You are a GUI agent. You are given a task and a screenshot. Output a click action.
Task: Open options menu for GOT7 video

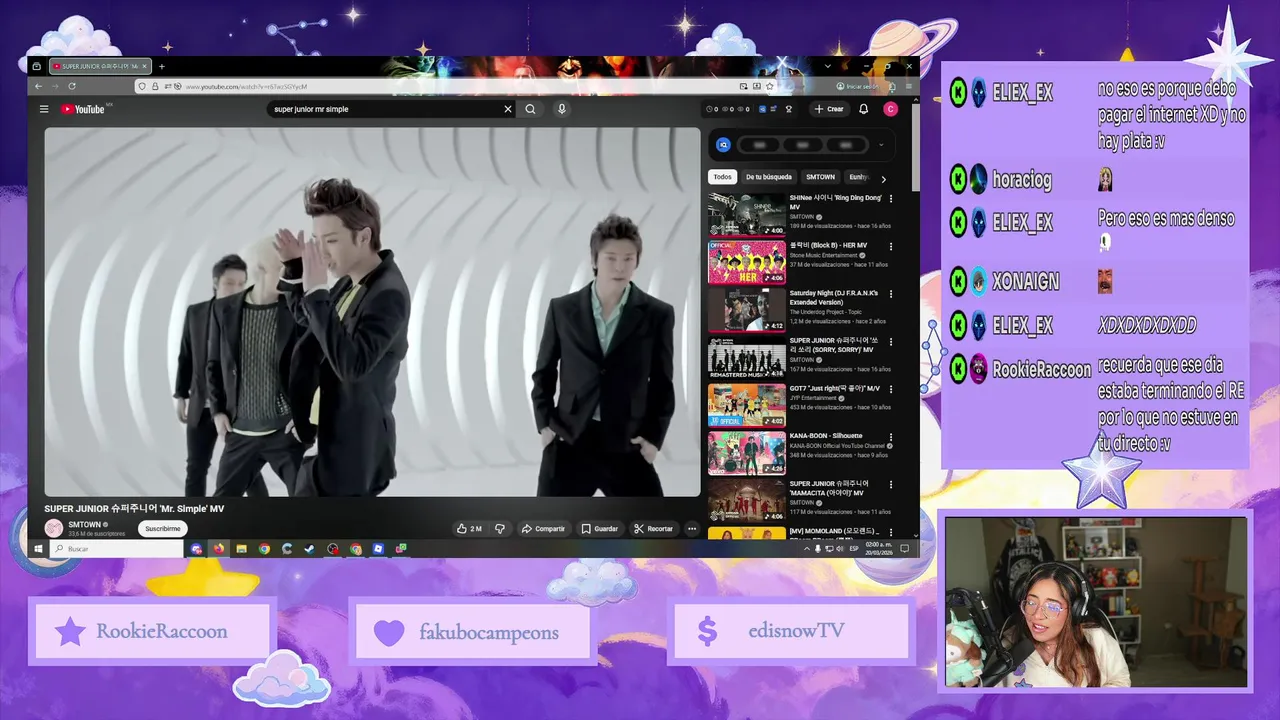[891, 389]
